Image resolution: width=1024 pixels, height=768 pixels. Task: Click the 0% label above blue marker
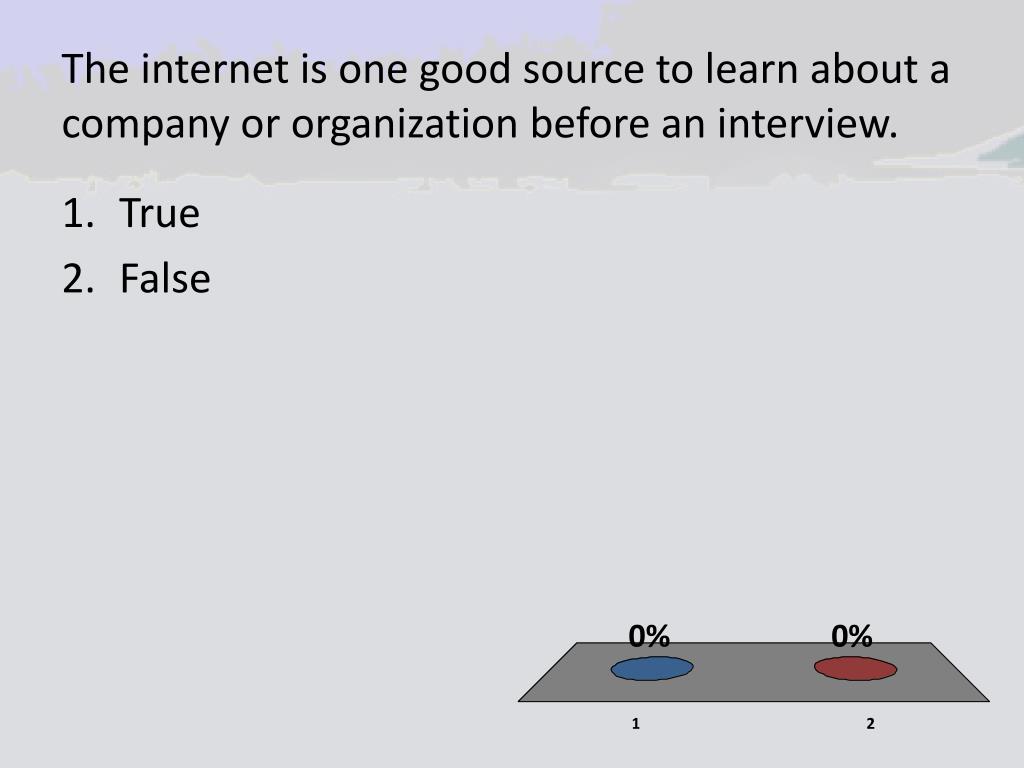649,636
